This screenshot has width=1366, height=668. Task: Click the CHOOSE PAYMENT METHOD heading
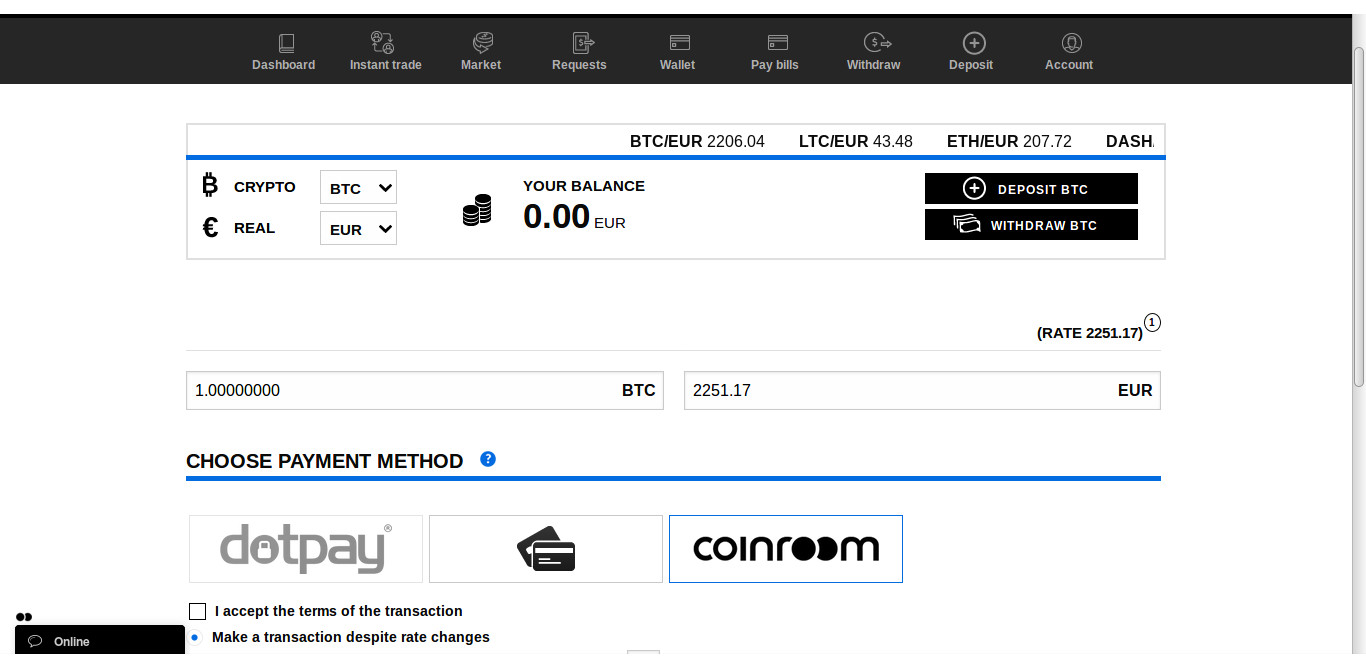tap(325, 461)
